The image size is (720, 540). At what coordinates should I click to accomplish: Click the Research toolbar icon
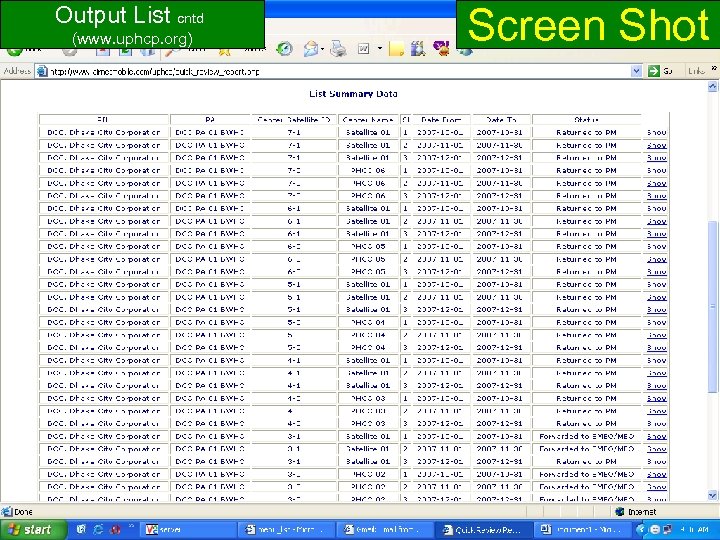(418, 49)
